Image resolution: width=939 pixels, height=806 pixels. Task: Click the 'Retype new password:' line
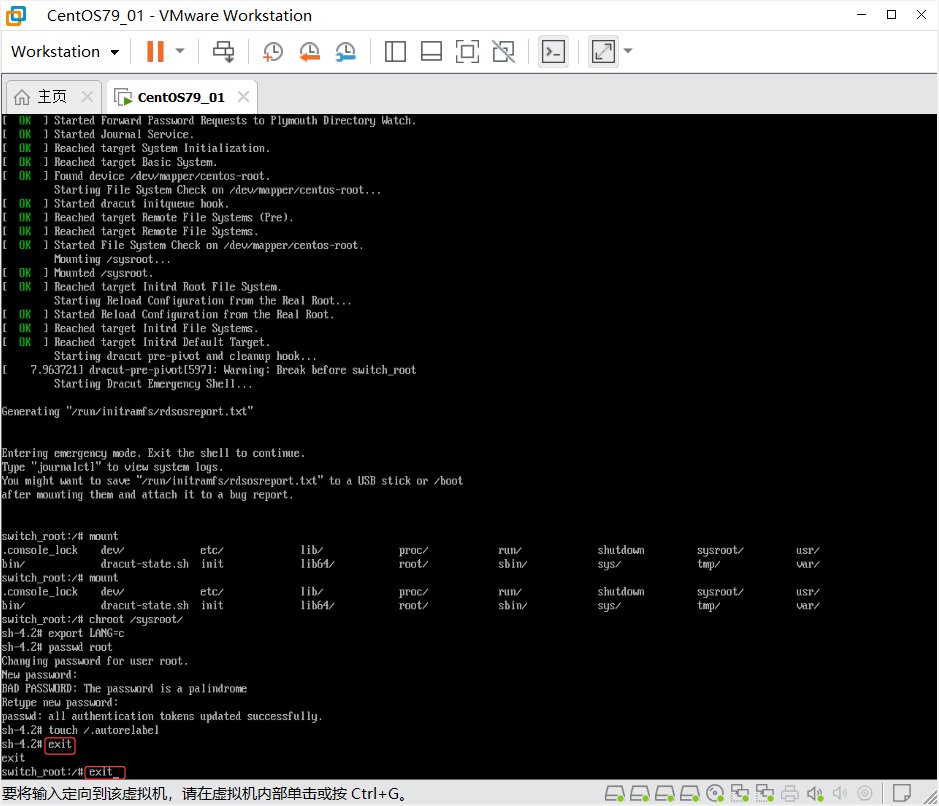[60, 702]
